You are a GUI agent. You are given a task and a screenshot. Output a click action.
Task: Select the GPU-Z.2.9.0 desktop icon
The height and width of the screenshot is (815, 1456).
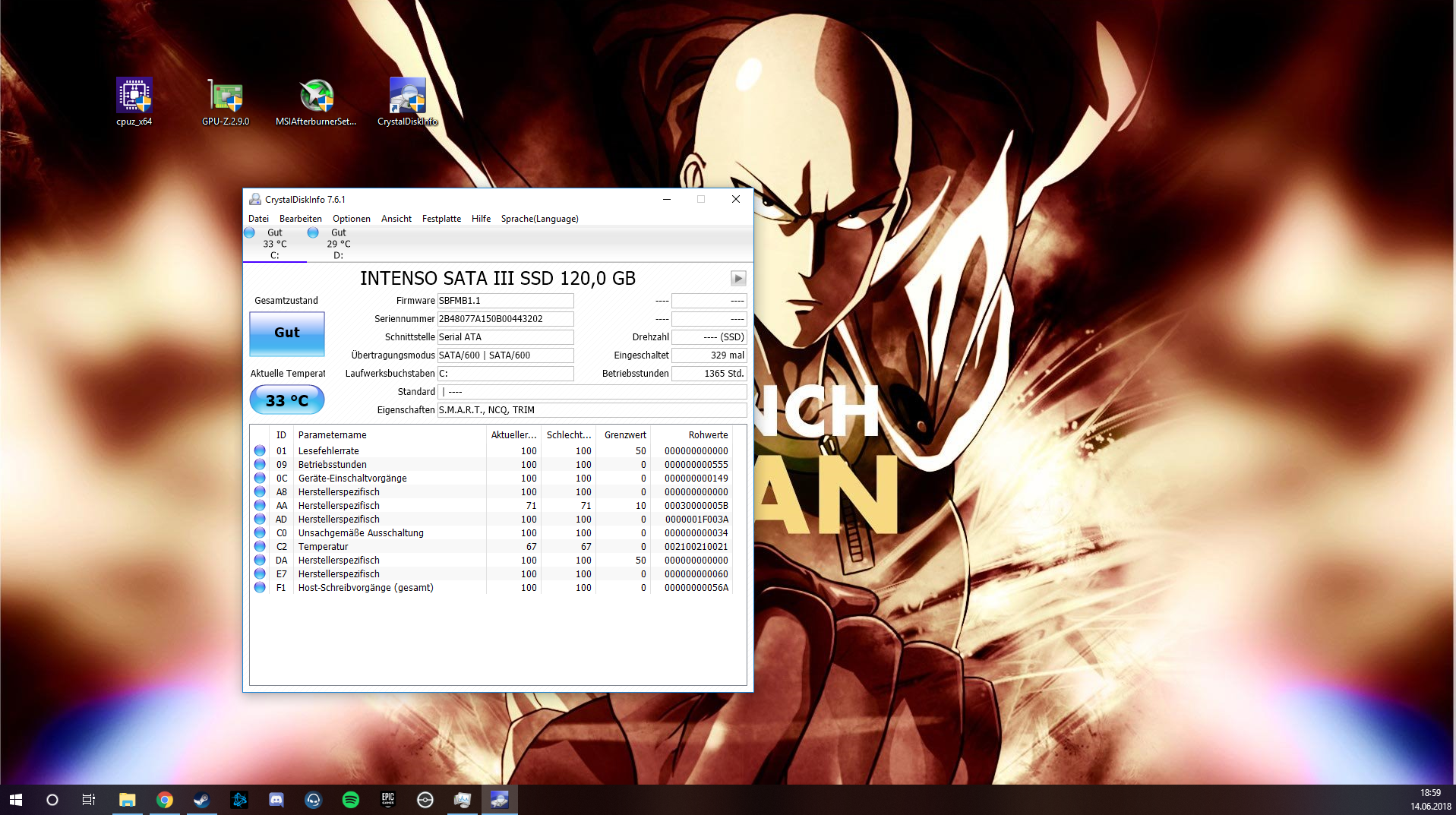(x=226, y=101)
